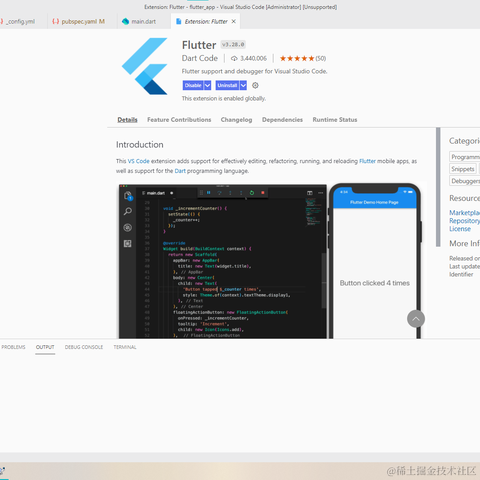
Task: Open the License resource link
Action: (x=460, y=229)
